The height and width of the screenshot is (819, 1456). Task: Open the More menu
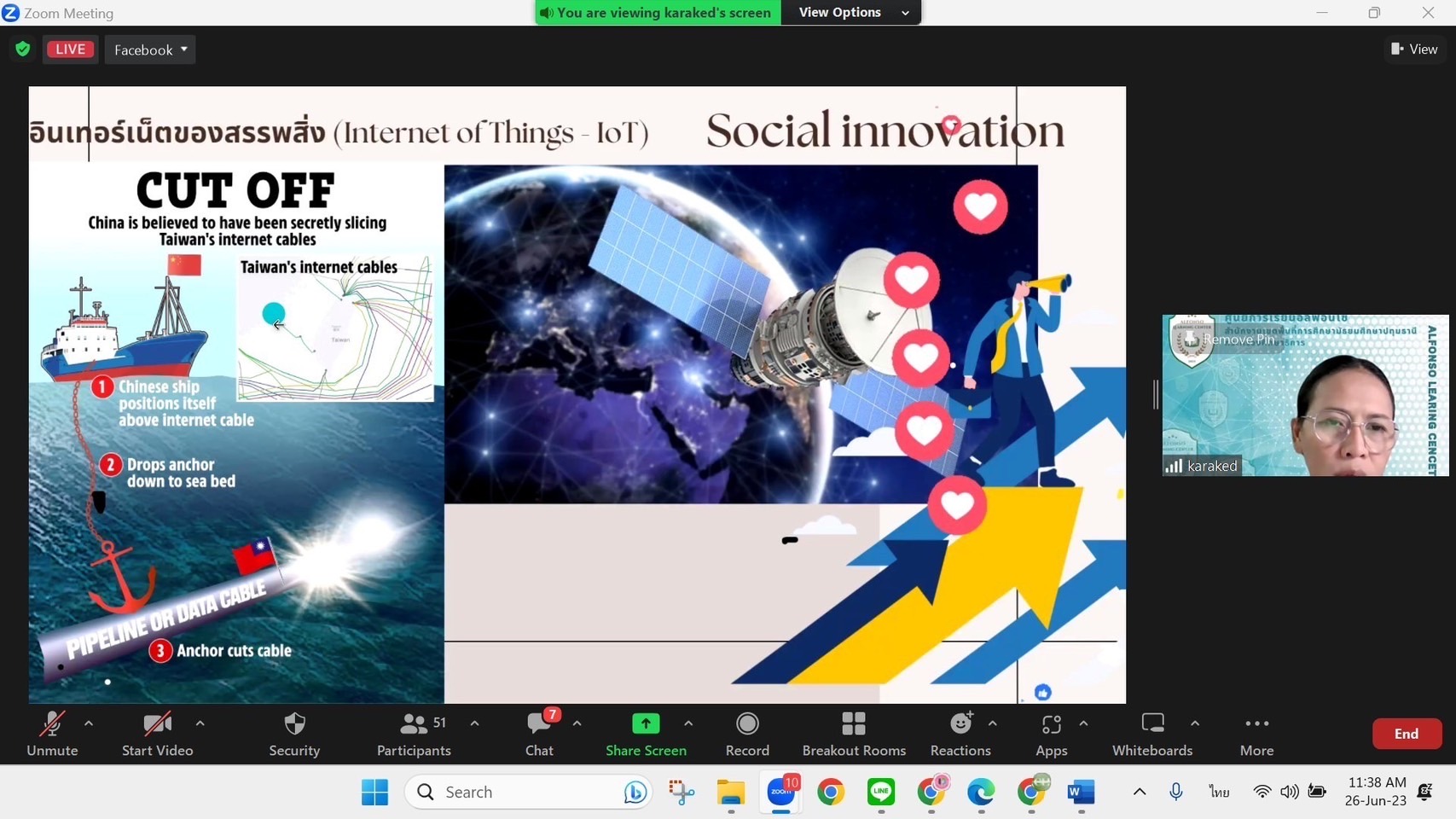coord(1256,734)
